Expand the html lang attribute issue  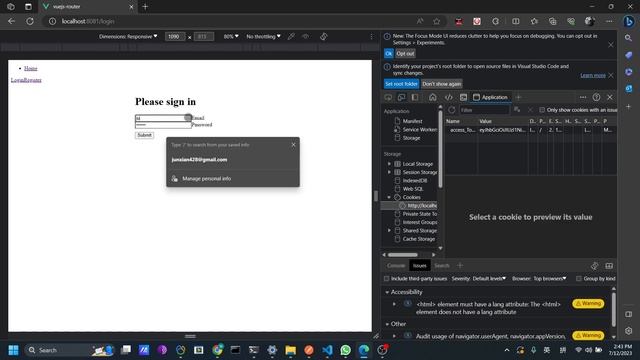coord(394,304)
